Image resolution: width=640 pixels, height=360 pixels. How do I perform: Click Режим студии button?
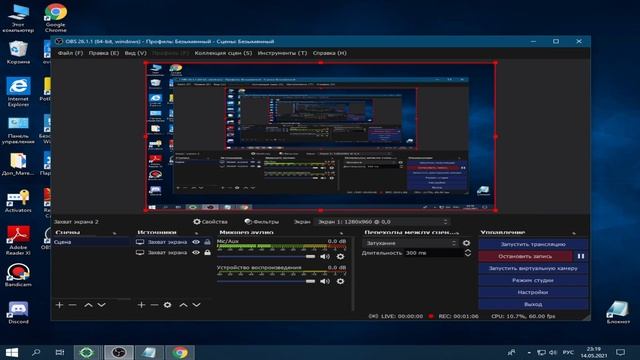(533, 280)
